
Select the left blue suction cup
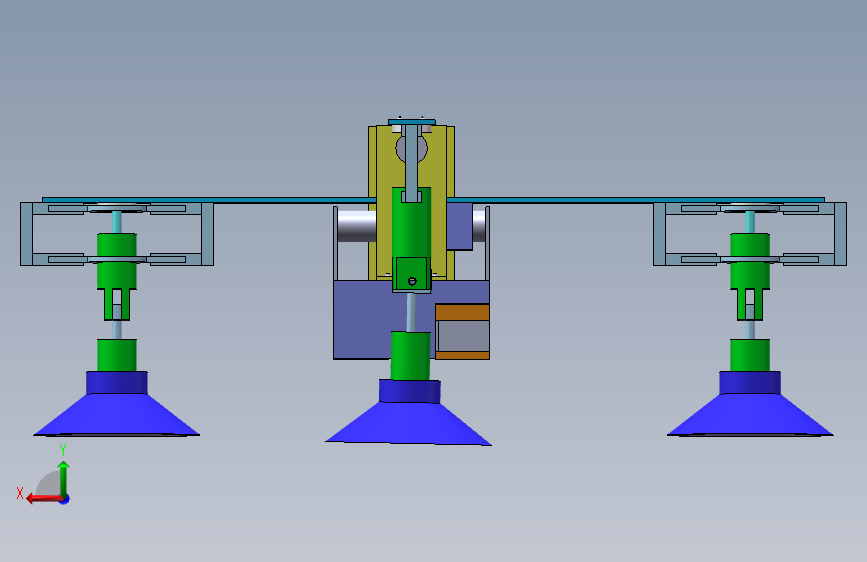116,404
